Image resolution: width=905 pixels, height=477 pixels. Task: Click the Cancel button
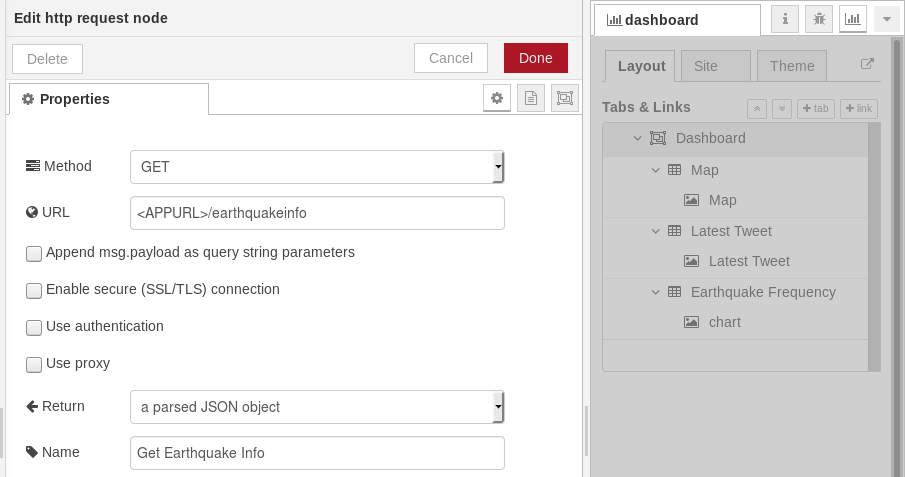[x=451, y=58]
